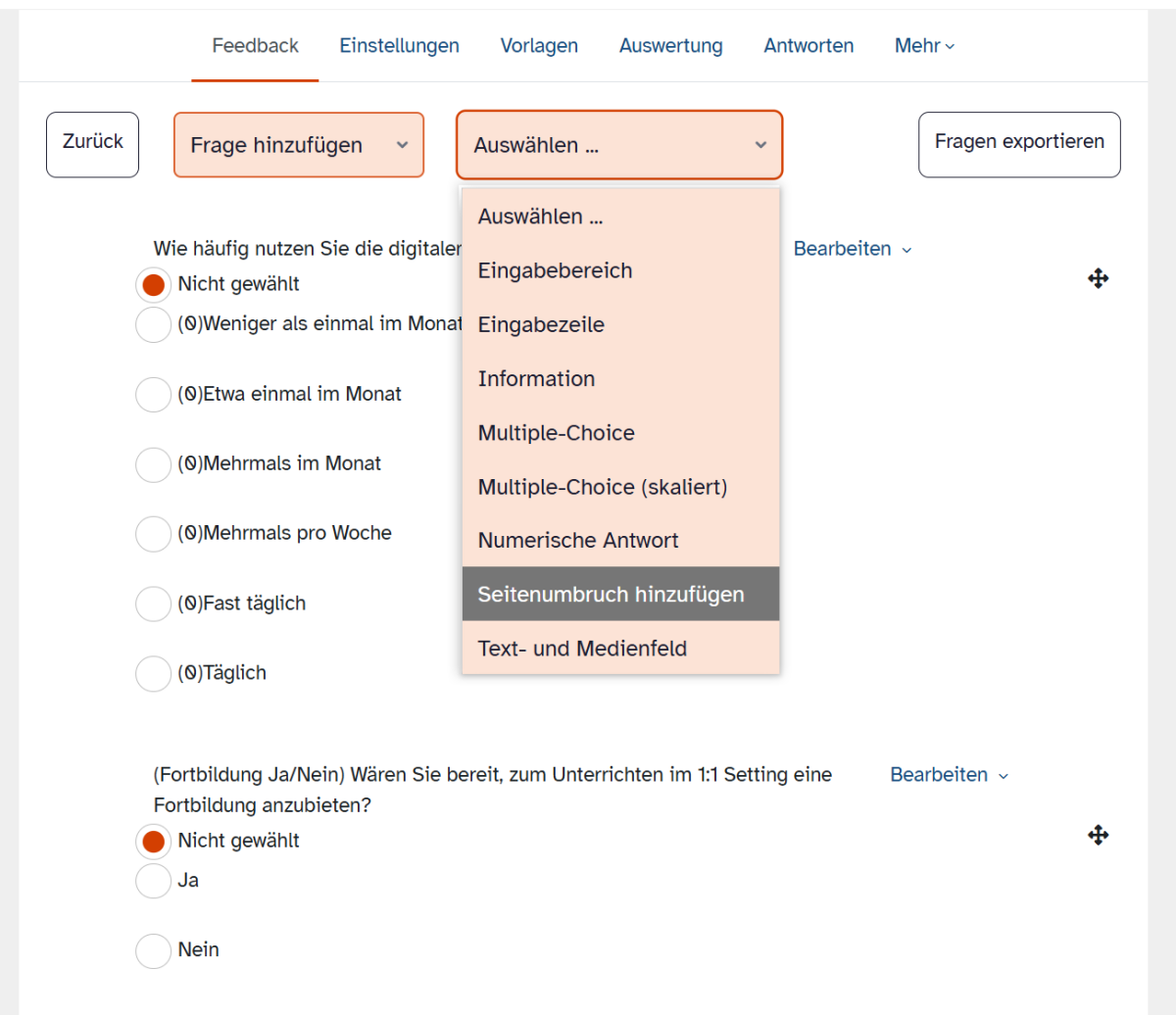Image resolution: width=1176 pixels, height=1015 pixels.
Task: Switch to the 'Einstellungen' tab
Action: click(x=399, y=46)
